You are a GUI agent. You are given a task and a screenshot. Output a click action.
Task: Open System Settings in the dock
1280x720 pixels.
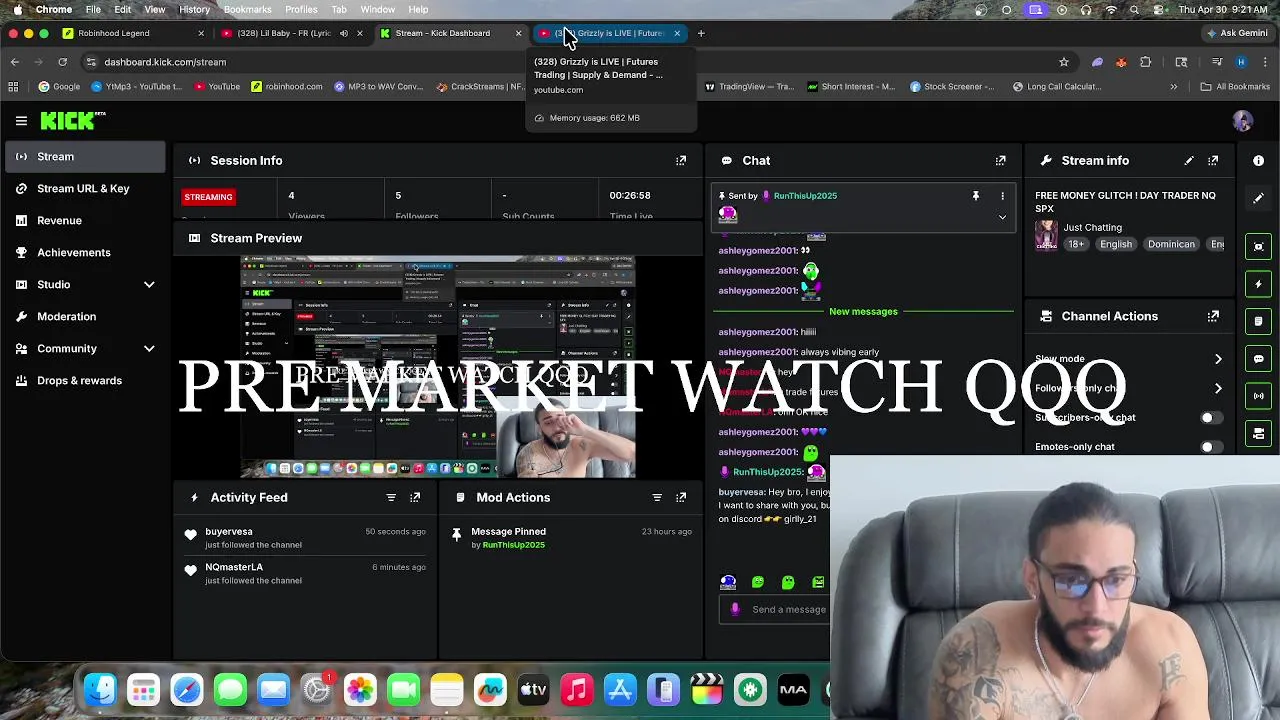pos(316,689)
